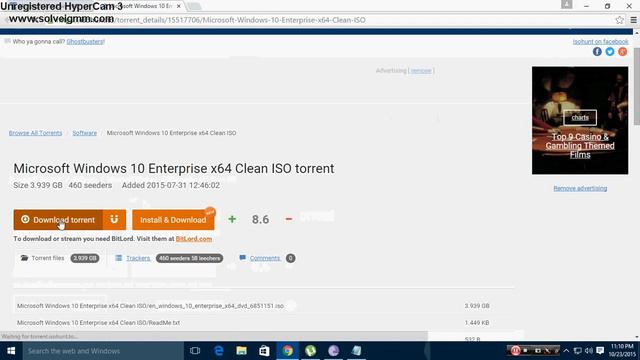Open Action Center notifications icon
640x360 pixels.
(600, 351)
